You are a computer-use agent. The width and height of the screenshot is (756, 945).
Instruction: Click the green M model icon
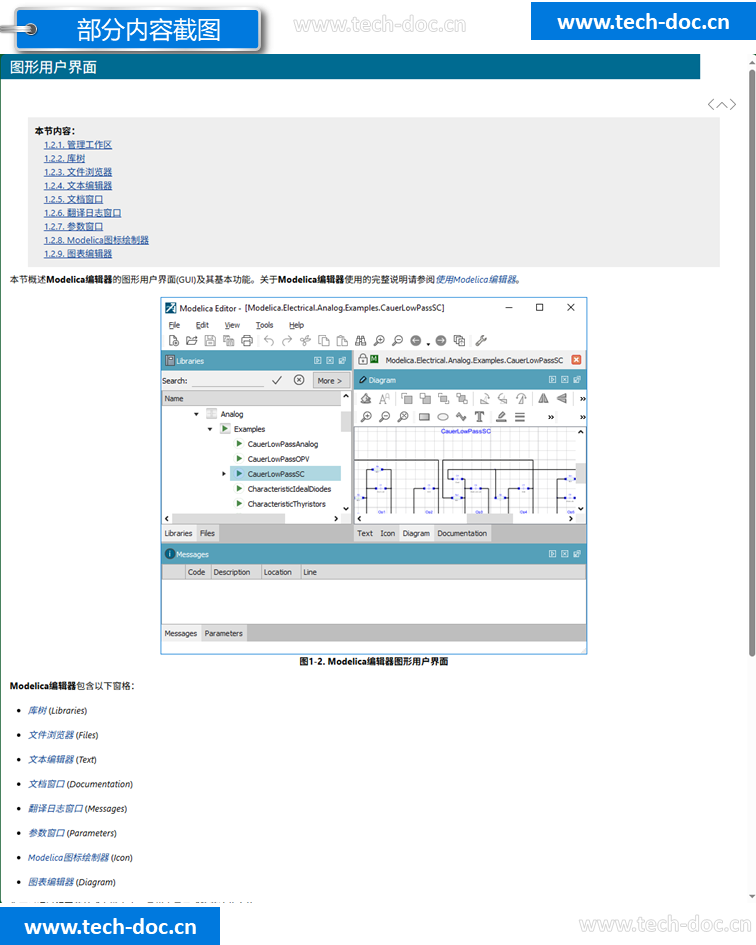[x=374, y=359]
